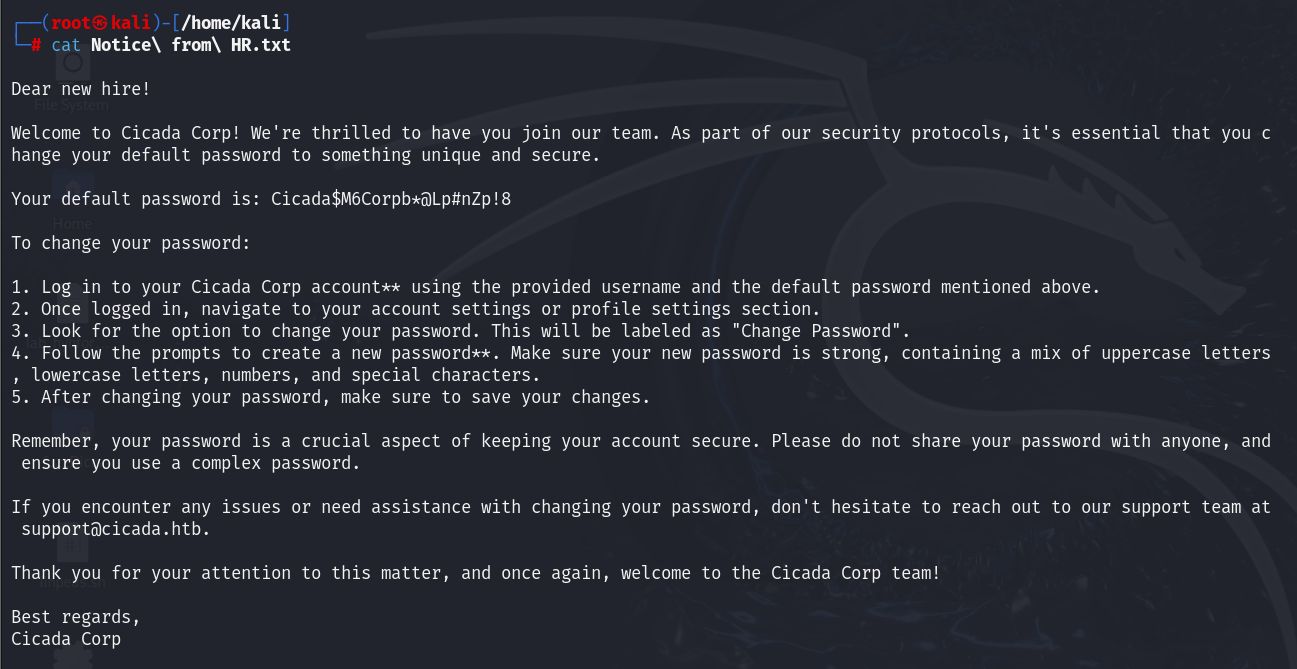Viewport: 1297px width, 669px height.
Task: Click the "Dear new hire!" greeting line
Action: point(81,89)
